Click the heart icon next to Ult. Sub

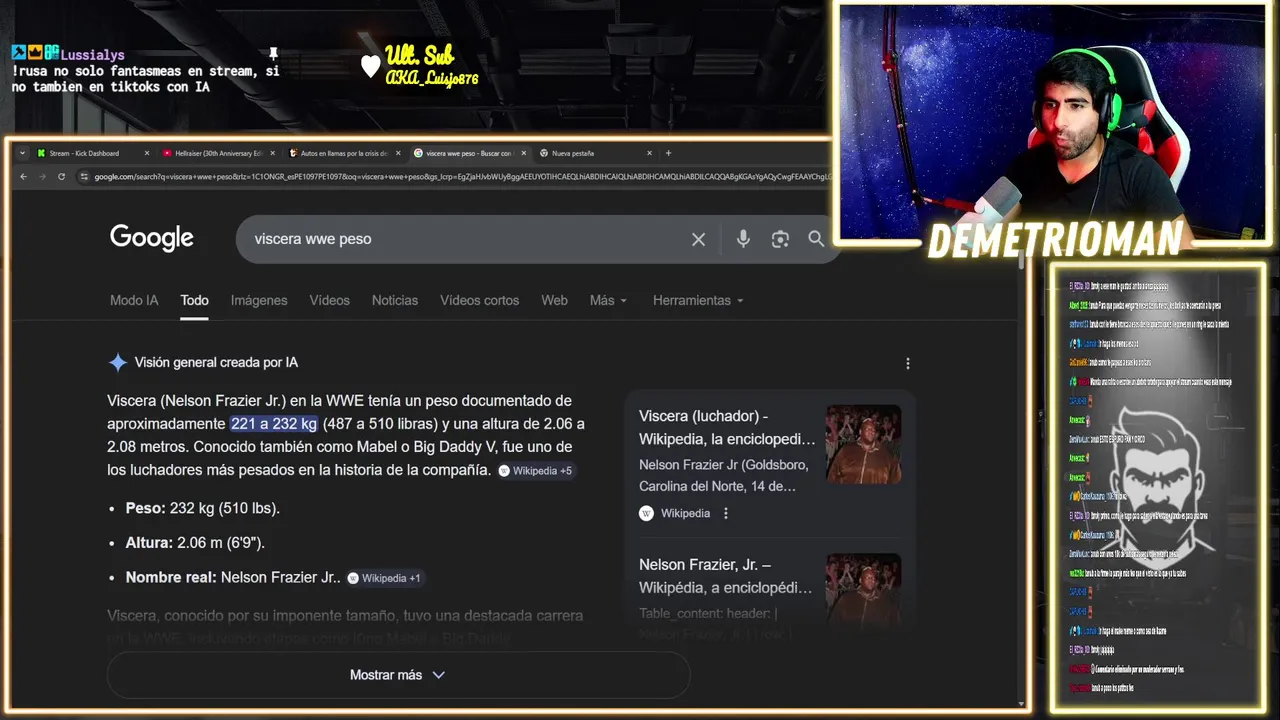tap(370, 67)
